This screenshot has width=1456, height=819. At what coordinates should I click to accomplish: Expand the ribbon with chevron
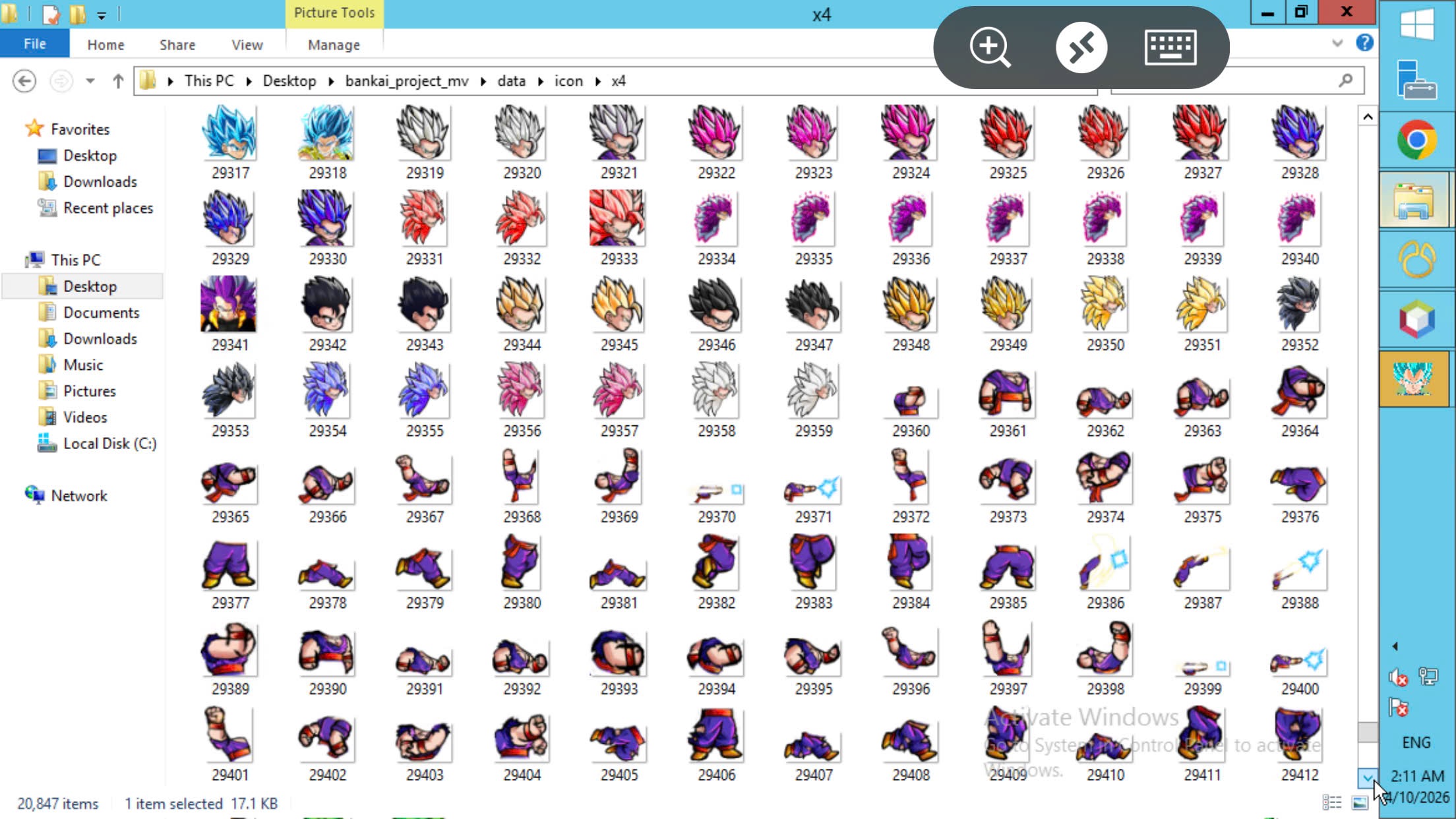(1337, 44)
